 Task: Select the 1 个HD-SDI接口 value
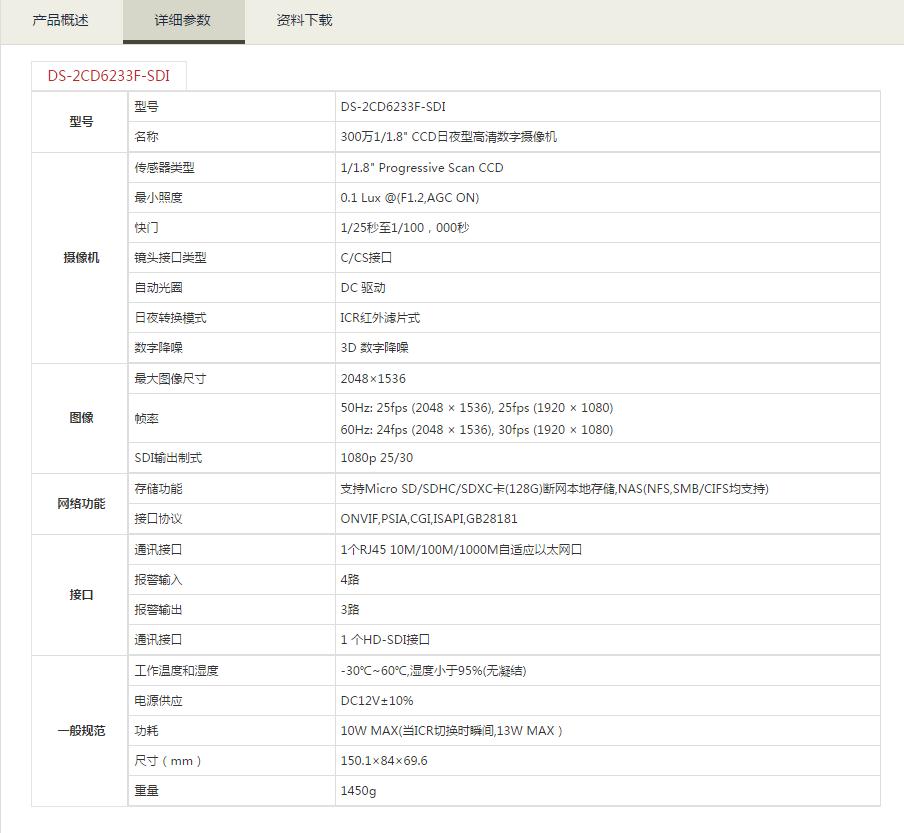click(x=385, y=640)
